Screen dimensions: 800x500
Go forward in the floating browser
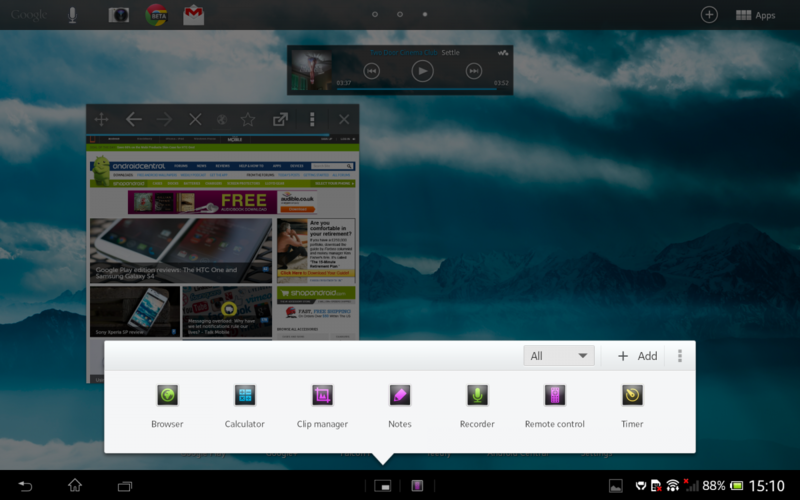click(164, 119)
